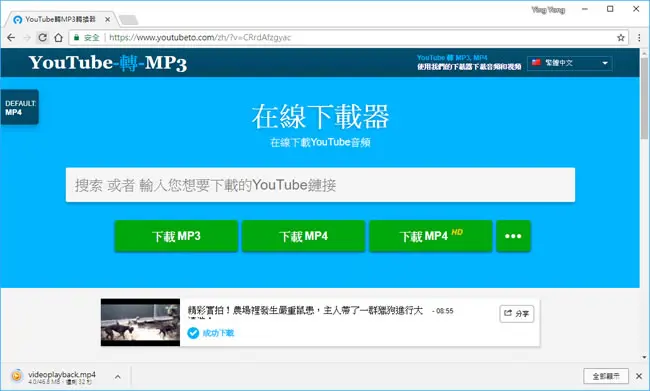Viewport: 650px width, 391px height.
Task: Click the 下載 MP4 HD button
Action: point(431,236)
